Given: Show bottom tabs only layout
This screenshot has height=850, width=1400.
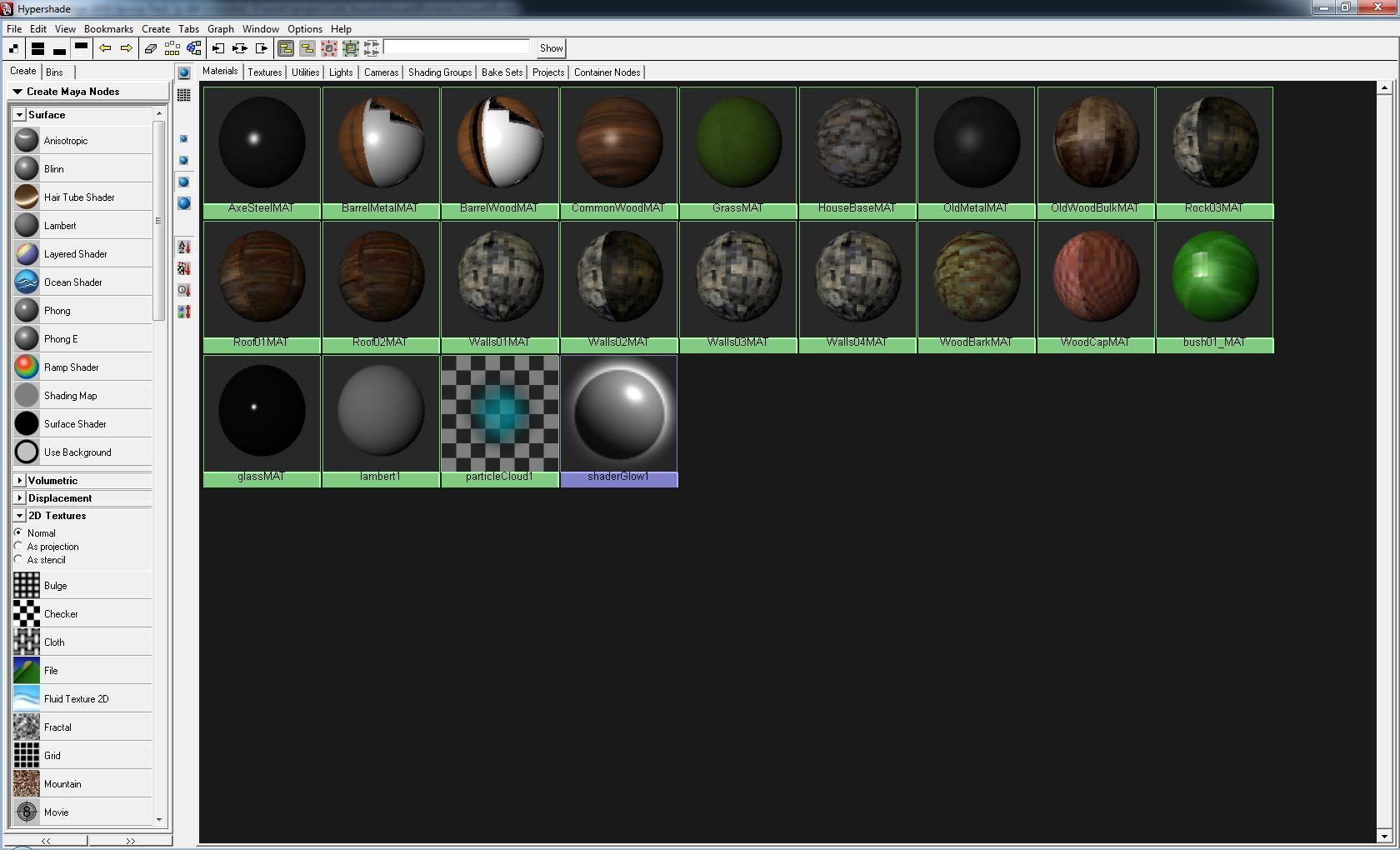Looking at the screenshot, I should click(x=59, y=48).
